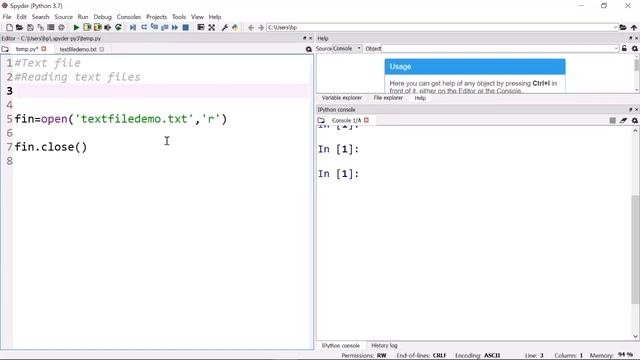Browse a working directory folder icon
Image resolution: width=640 pixels, height=360 pixels.
pyautogui.click(x=623, y=27)
